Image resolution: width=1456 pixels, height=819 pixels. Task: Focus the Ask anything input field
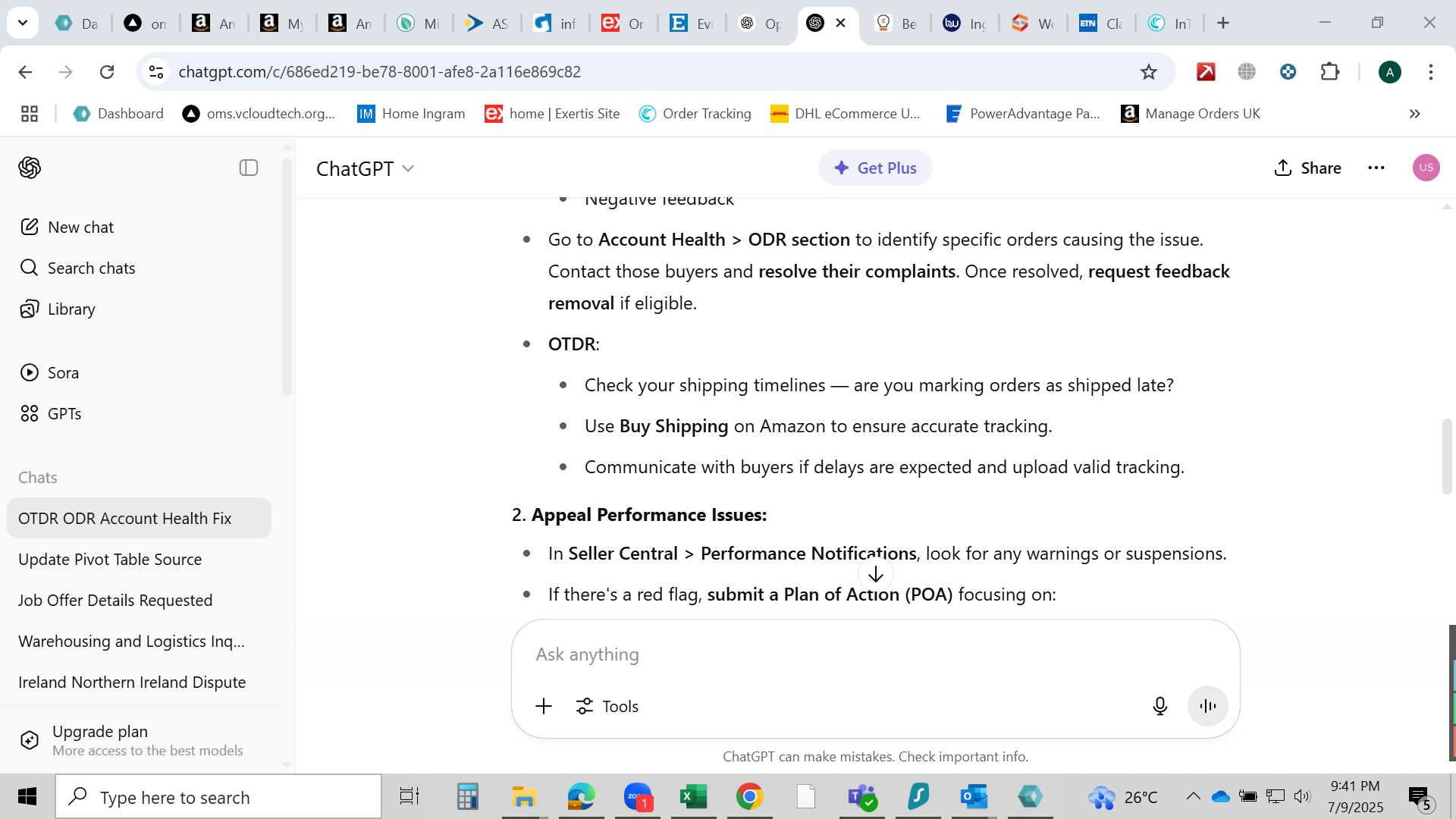(x=875, y=654)
